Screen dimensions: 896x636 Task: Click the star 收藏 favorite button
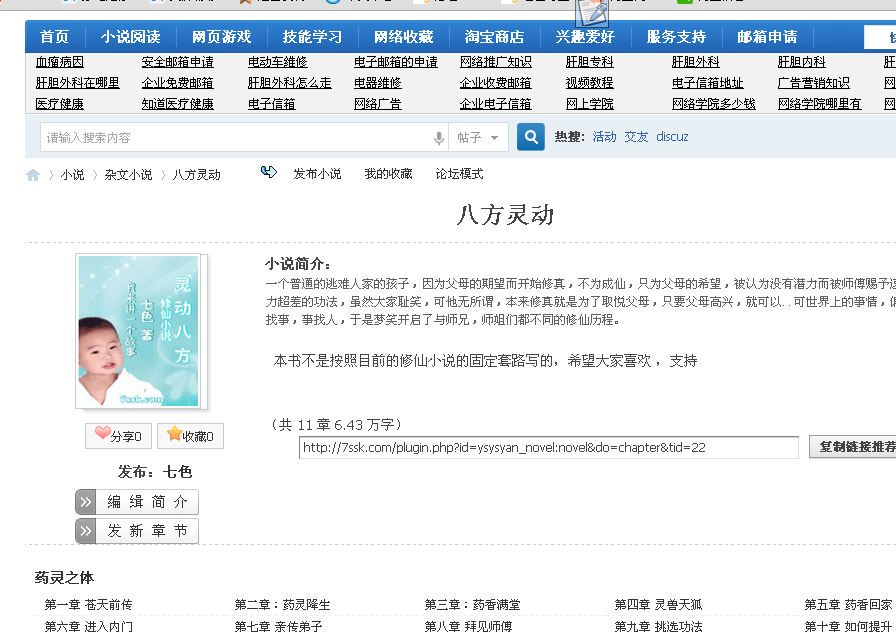coord(189,435)
